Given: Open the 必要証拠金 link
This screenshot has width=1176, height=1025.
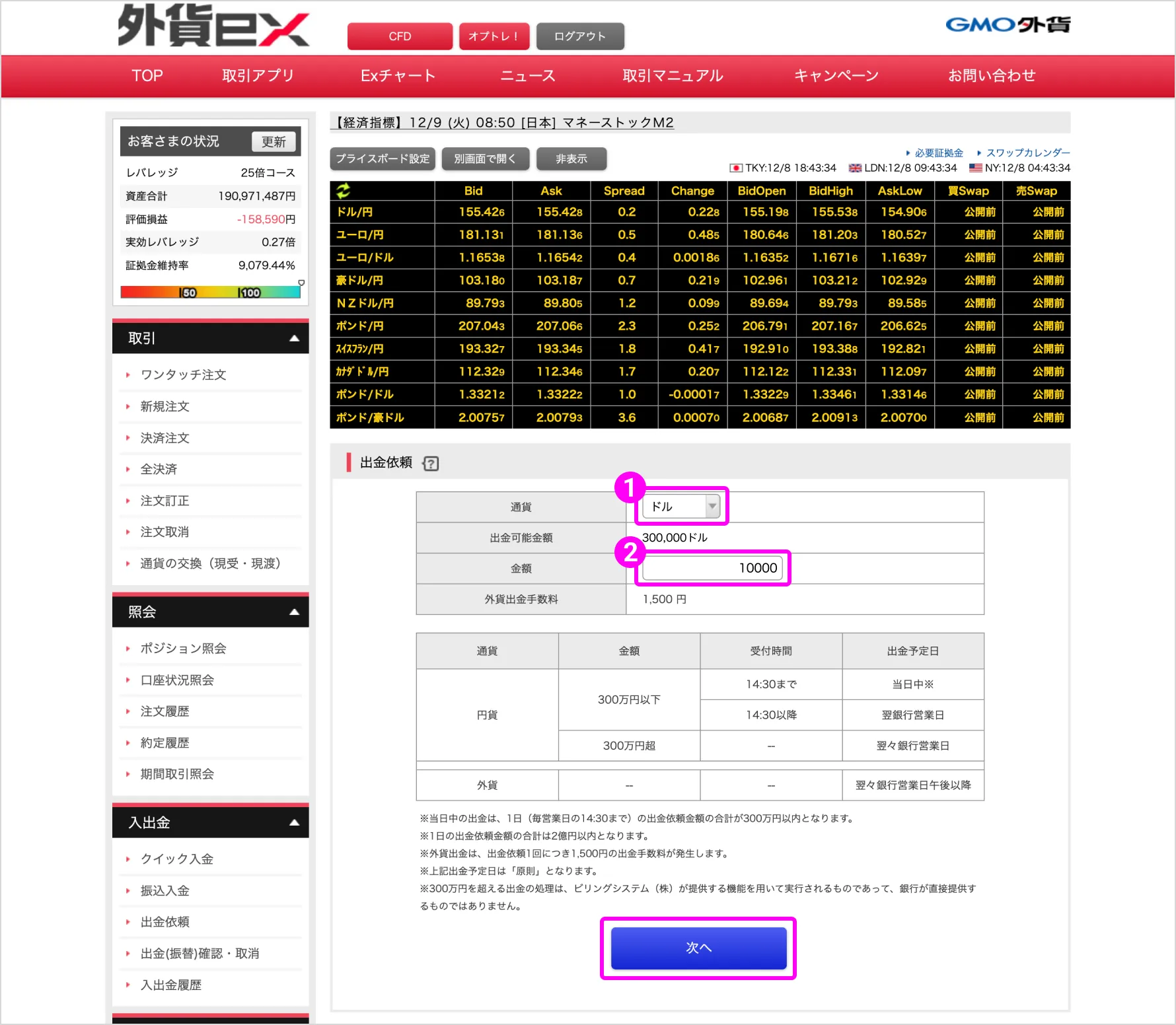Looking at the screenshot, I should pyautogui.click(x=938, y=153).
